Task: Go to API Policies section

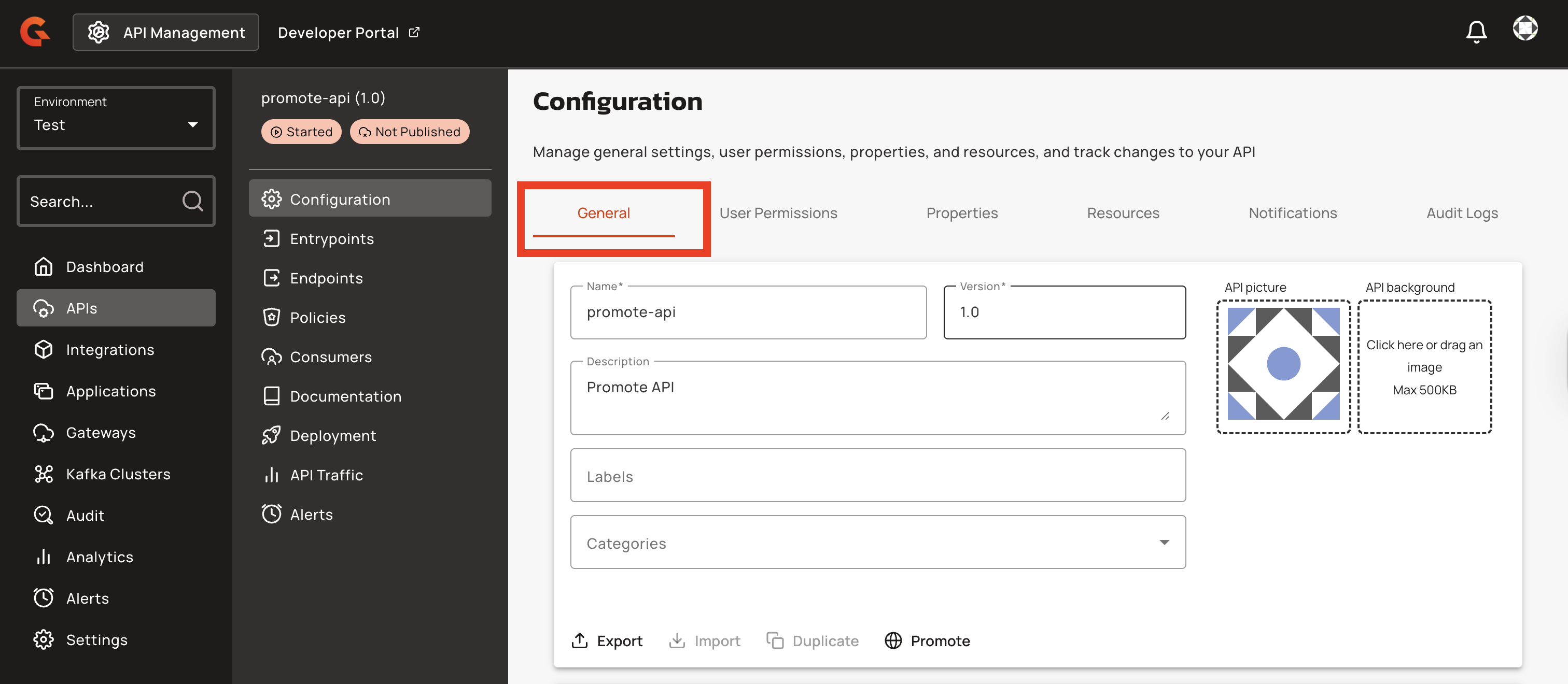Action: 317,318
